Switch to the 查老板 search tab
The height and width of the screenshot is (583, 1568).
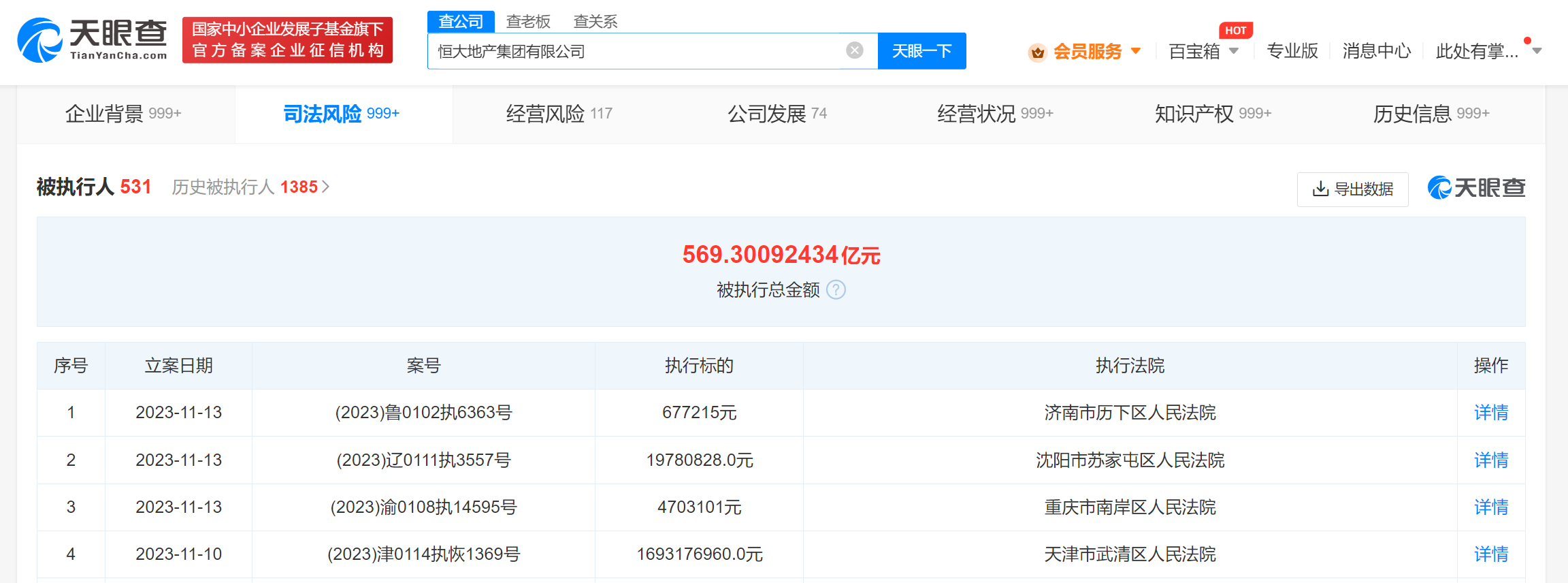tap(528, 21)
